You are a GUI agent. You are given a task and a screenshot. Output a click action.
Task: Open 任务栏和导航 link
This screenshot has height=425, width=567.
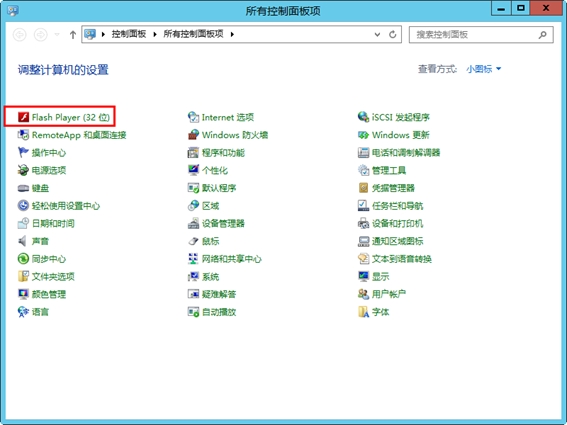397,206
